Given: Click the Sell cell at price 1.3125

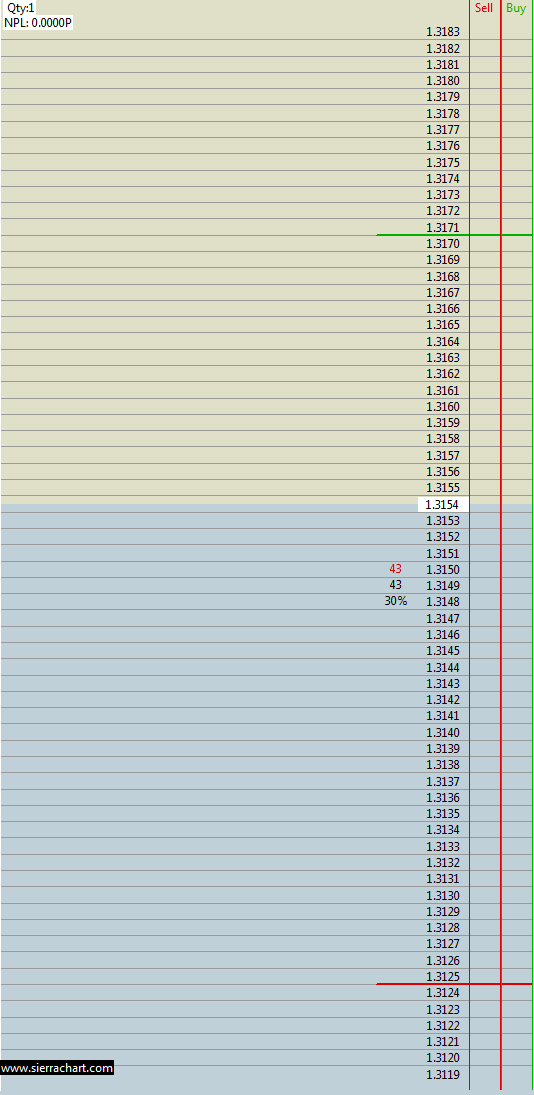Looking at the screenshot, I should coord(485,976).
